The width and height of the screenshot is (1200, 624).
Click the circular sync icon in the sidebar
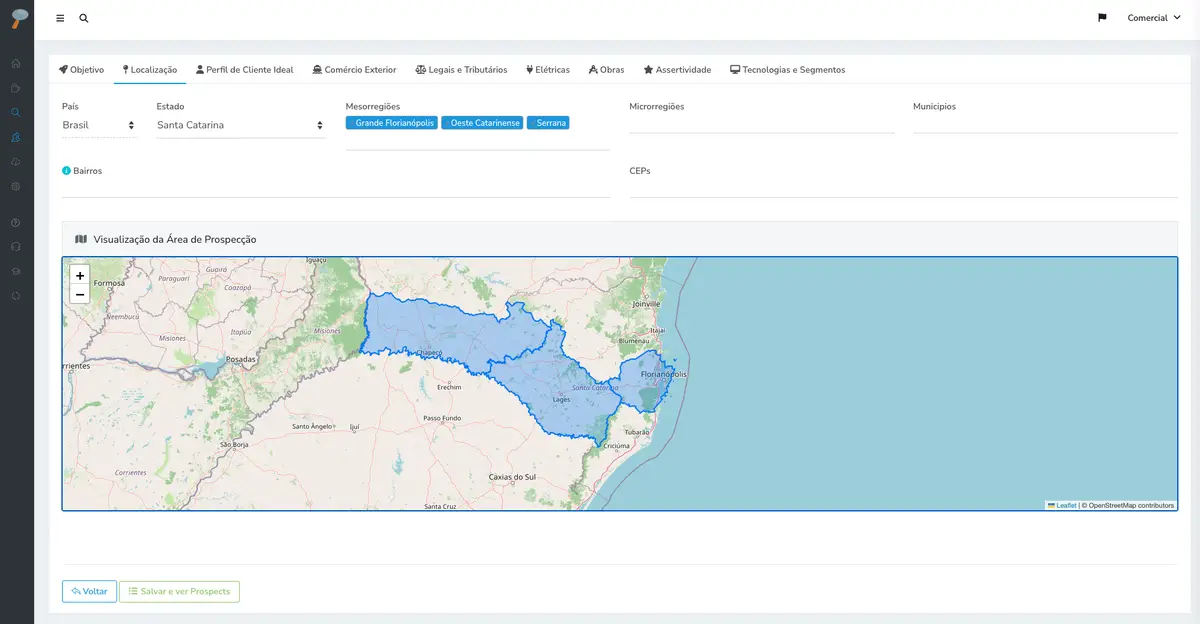click(x=16, y=295)
